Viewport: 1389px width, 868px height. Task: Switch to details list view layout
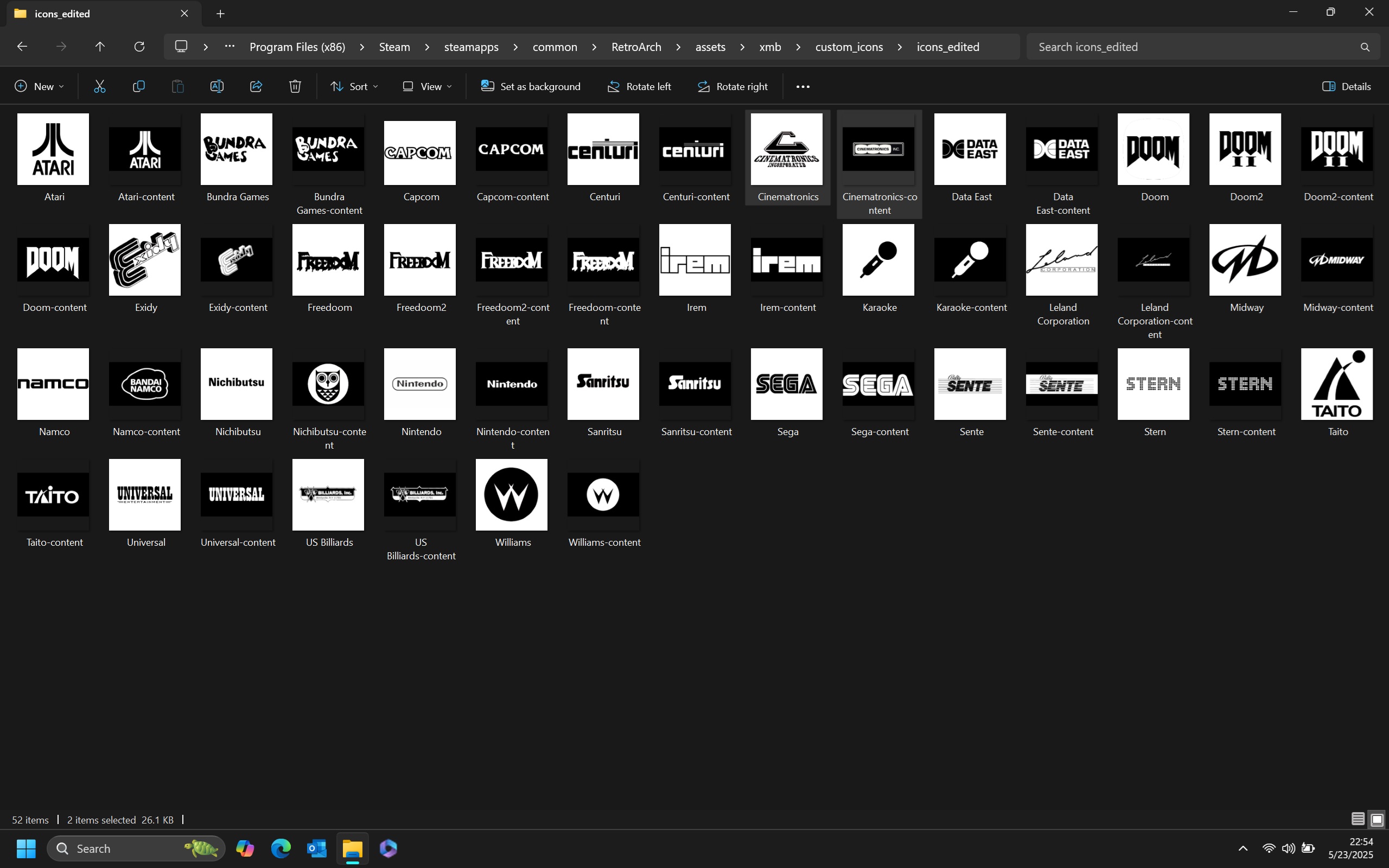click(x=1358, y=819)
